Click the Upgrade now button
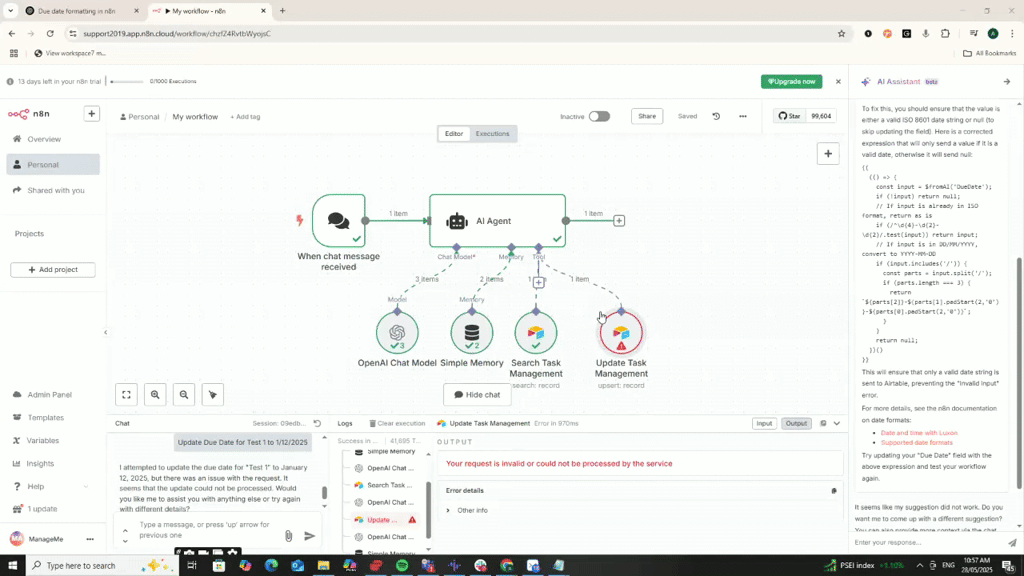The image size is (1024, 576). click(x=791, y=81)
